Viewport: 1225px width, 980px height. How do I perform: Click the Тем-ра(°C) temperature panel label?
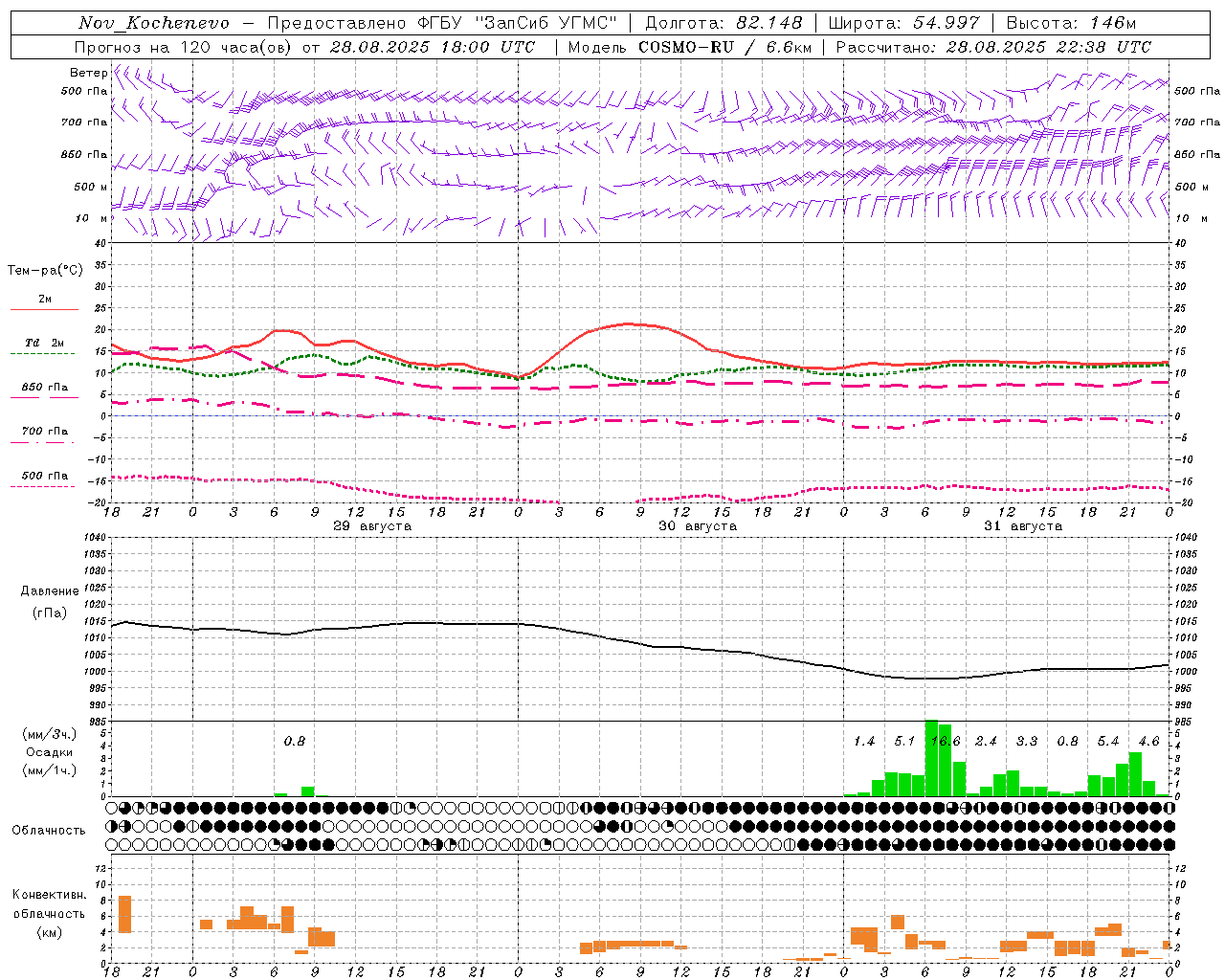click(45, 271)
